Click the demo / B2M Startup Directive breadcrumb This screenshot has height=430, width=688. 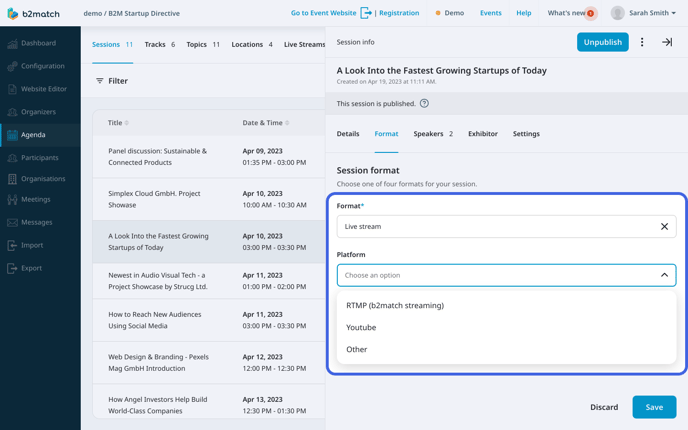(132, 13)
